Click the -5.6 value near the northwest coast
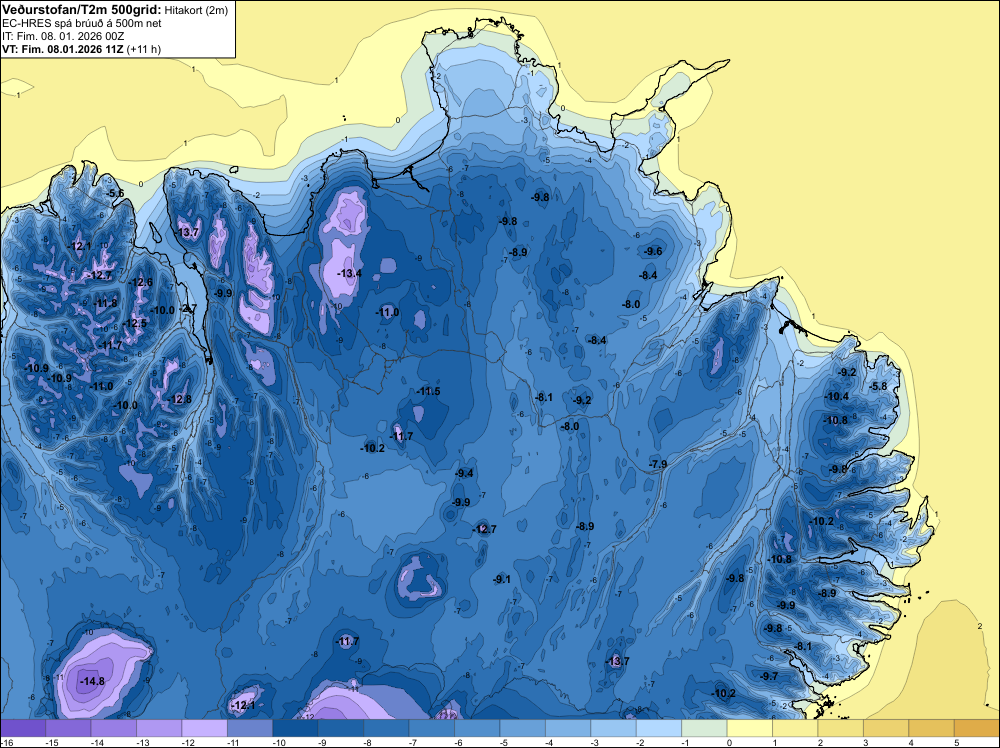The width and height of the screenshot is (1000, 748). click(x=115, y=193)
